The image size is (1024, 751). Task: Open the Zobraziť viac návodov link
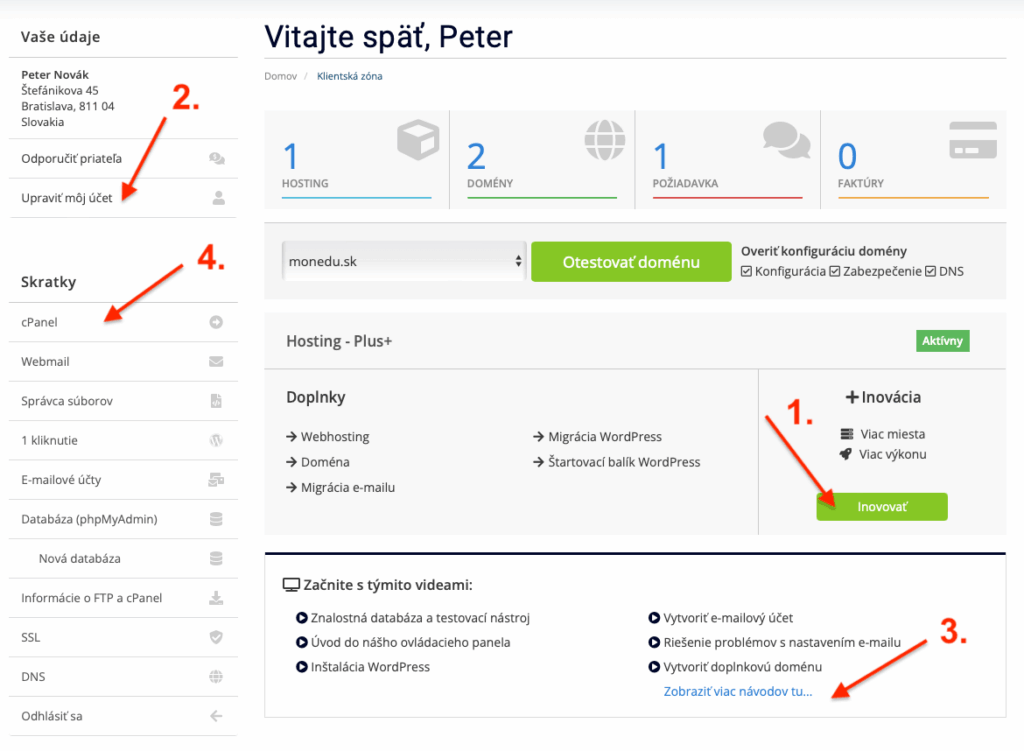pos(738,691)
